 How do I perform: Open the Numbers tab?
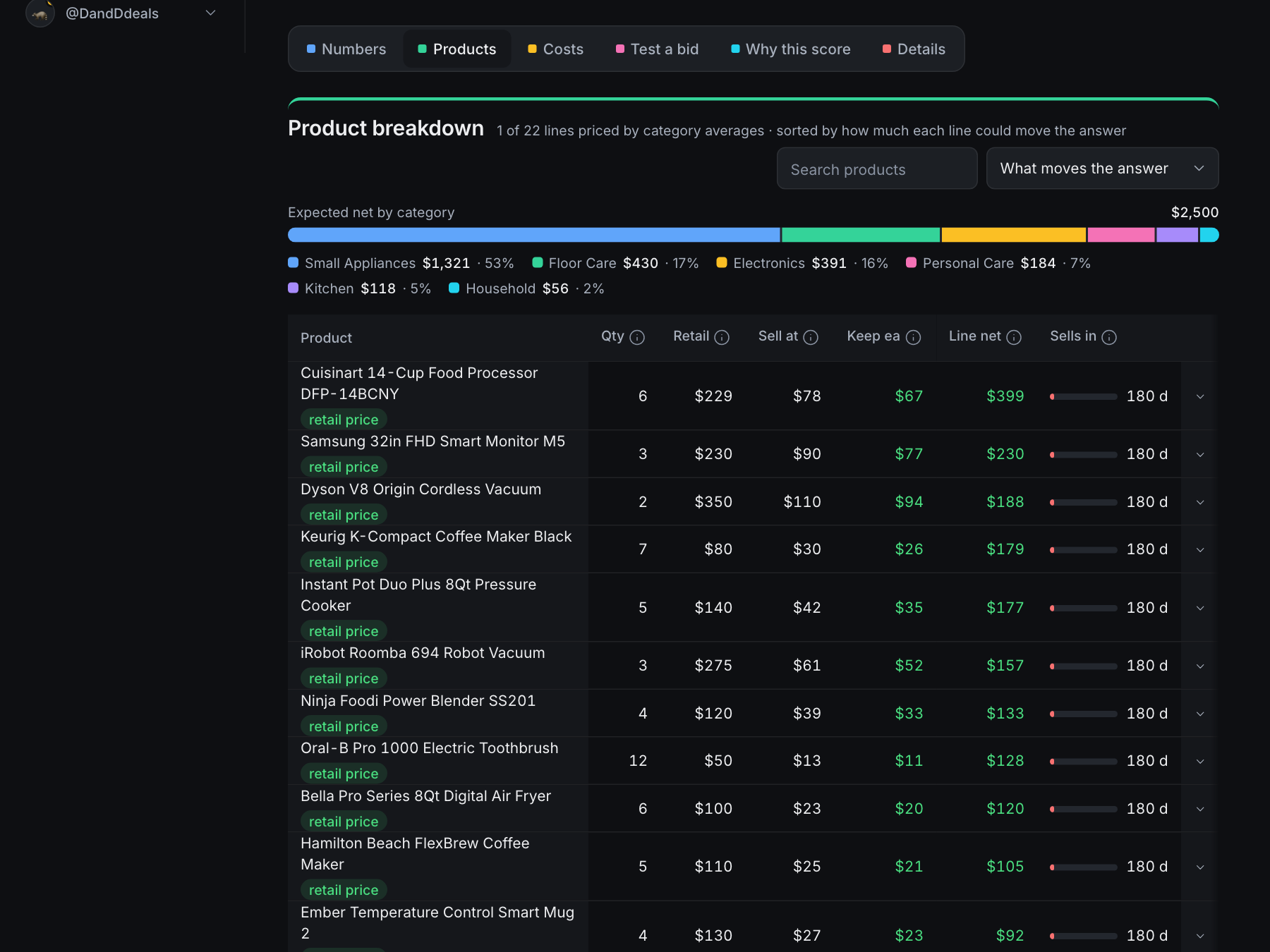tap(346, 49)
